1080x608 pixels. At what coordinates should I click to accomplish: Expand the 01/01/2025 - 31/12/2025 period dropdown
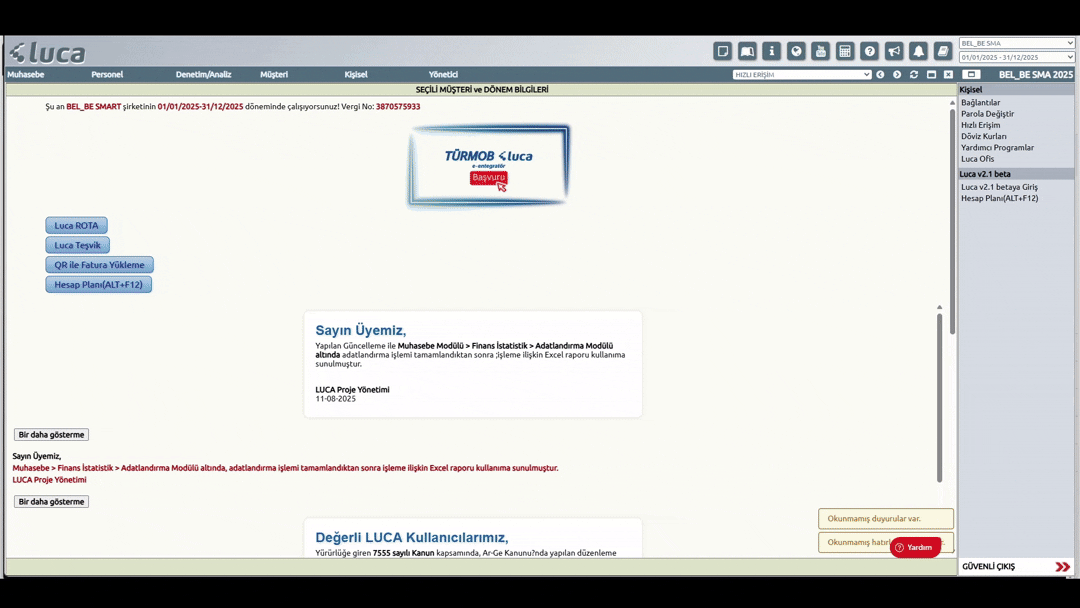click(1016, 57)
